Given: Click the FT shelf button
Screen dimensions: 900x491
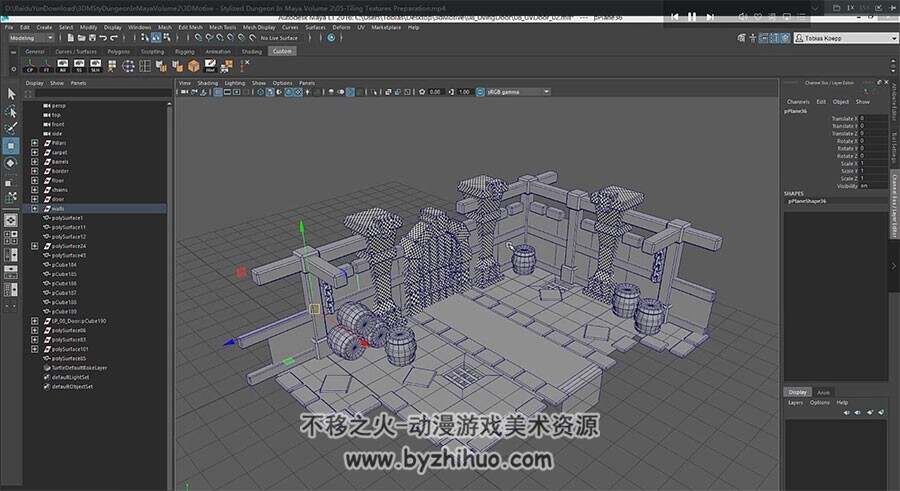Looking at the screenshot, I should tap(46, 66).
